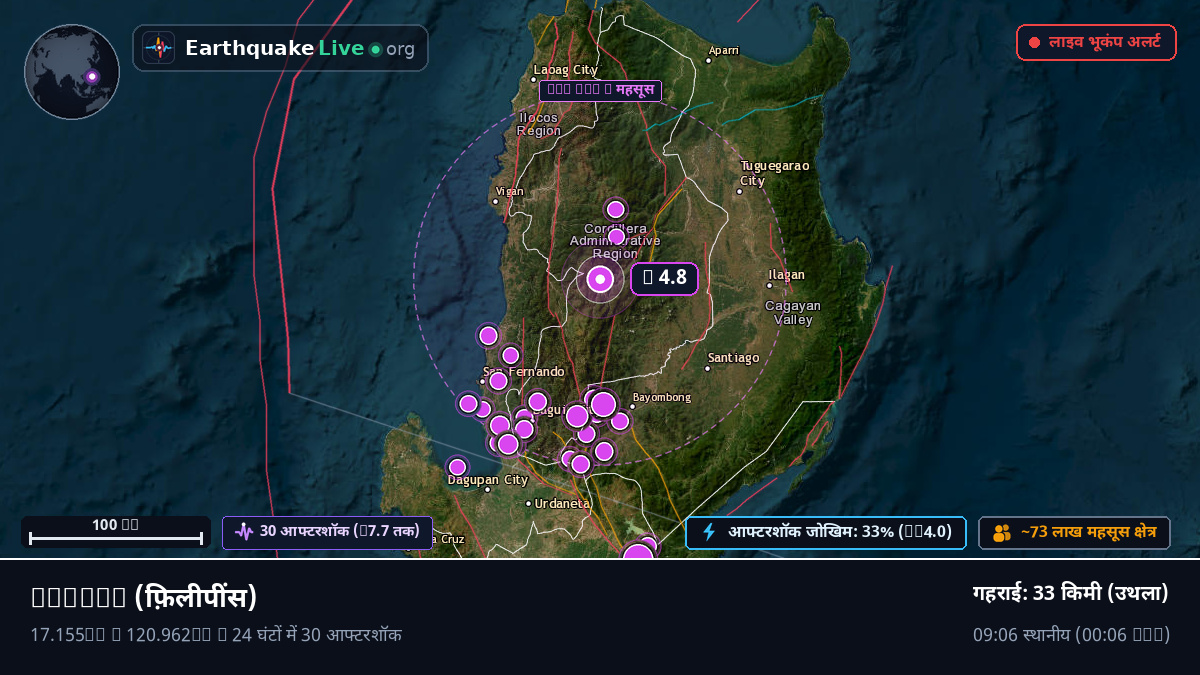This screenshot has width=1200, height=675.
Task: Click the Vigan map label
Action: (510, 191)
